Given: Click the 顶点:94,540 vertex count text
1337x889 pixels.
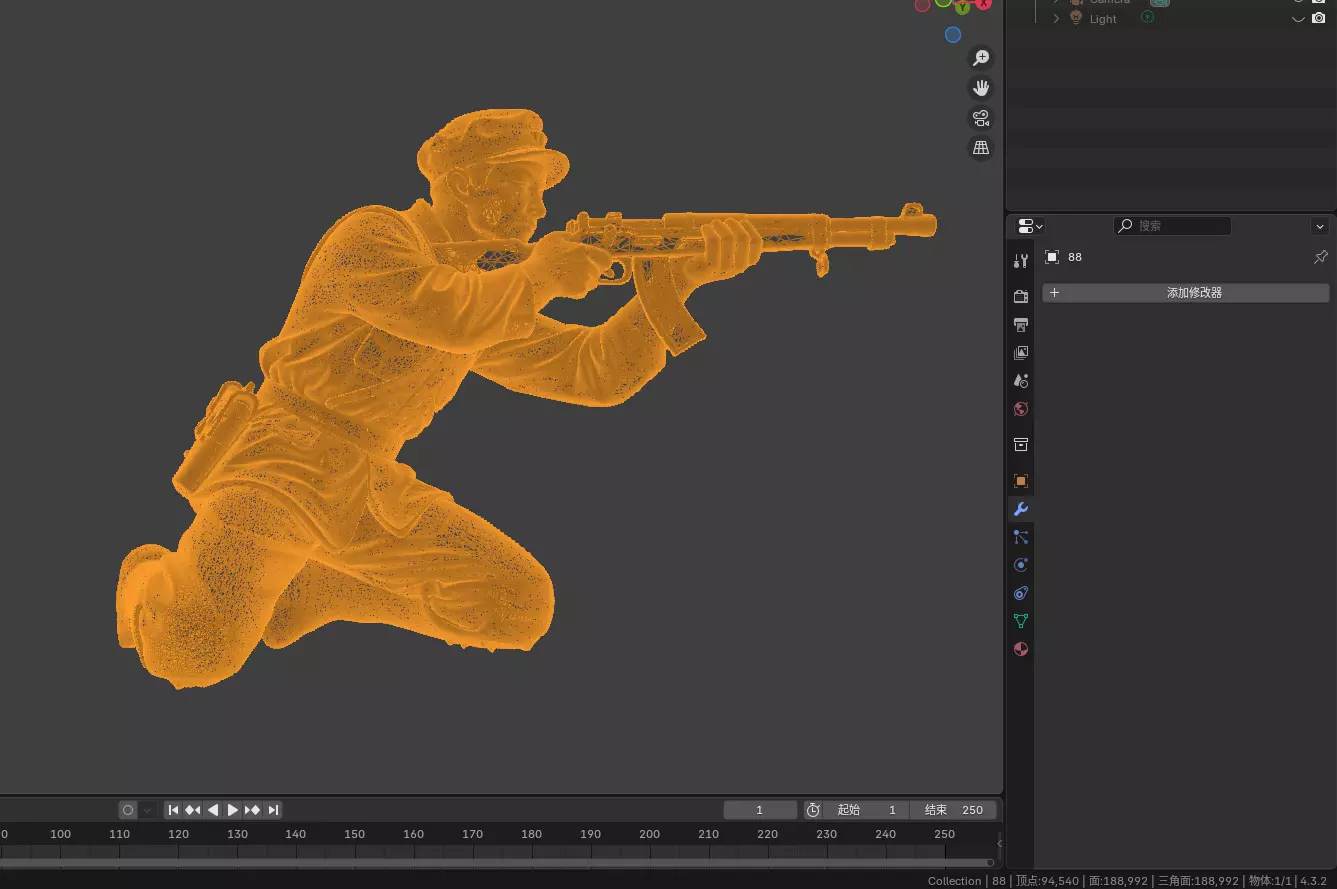Looking at the screenshot, I should click(x=1047, y=881).
